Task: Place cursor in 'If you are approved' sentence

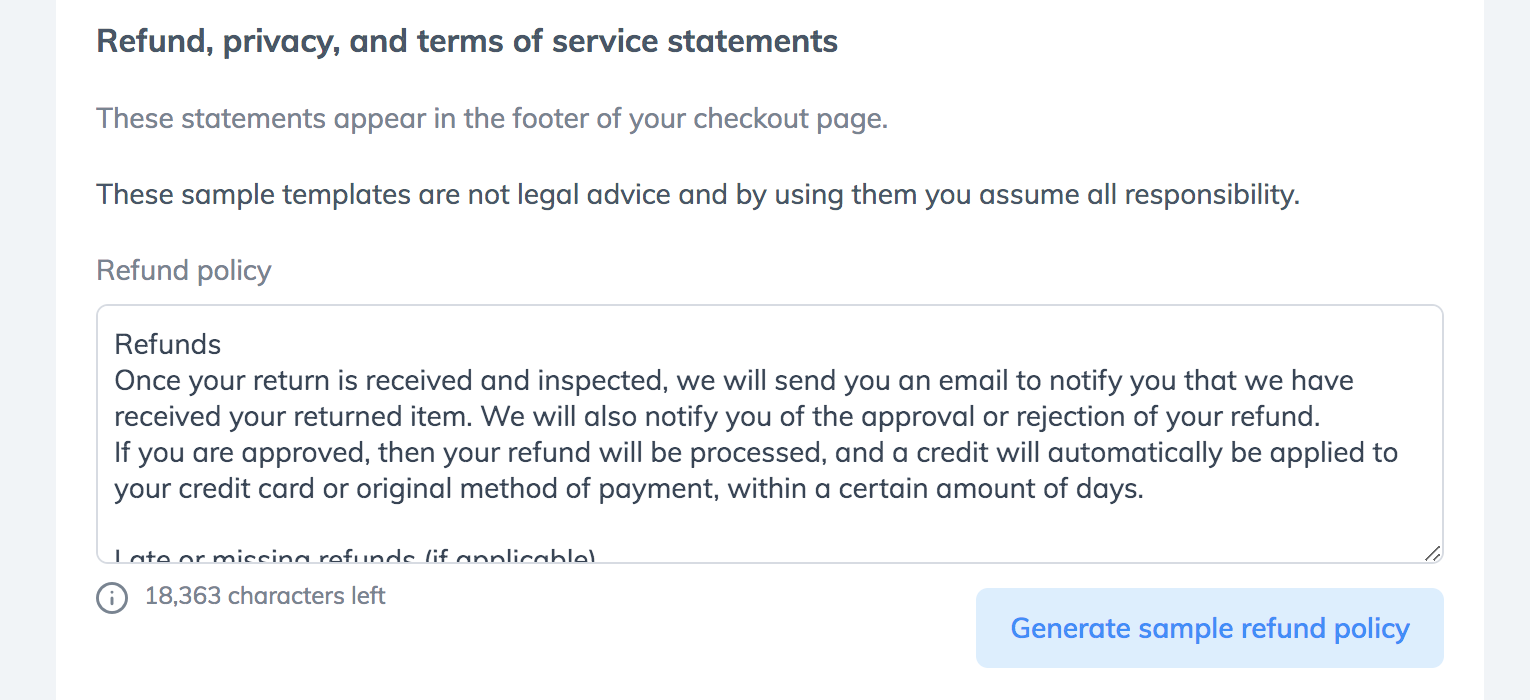Action: 756,453
